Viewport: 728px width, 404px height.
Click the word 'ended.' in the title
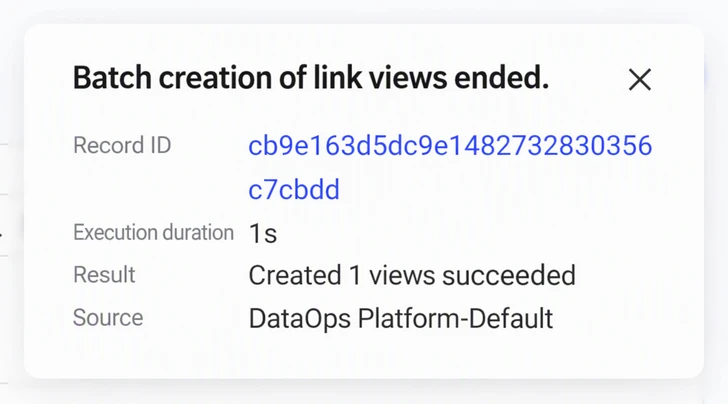pos(501,77)
